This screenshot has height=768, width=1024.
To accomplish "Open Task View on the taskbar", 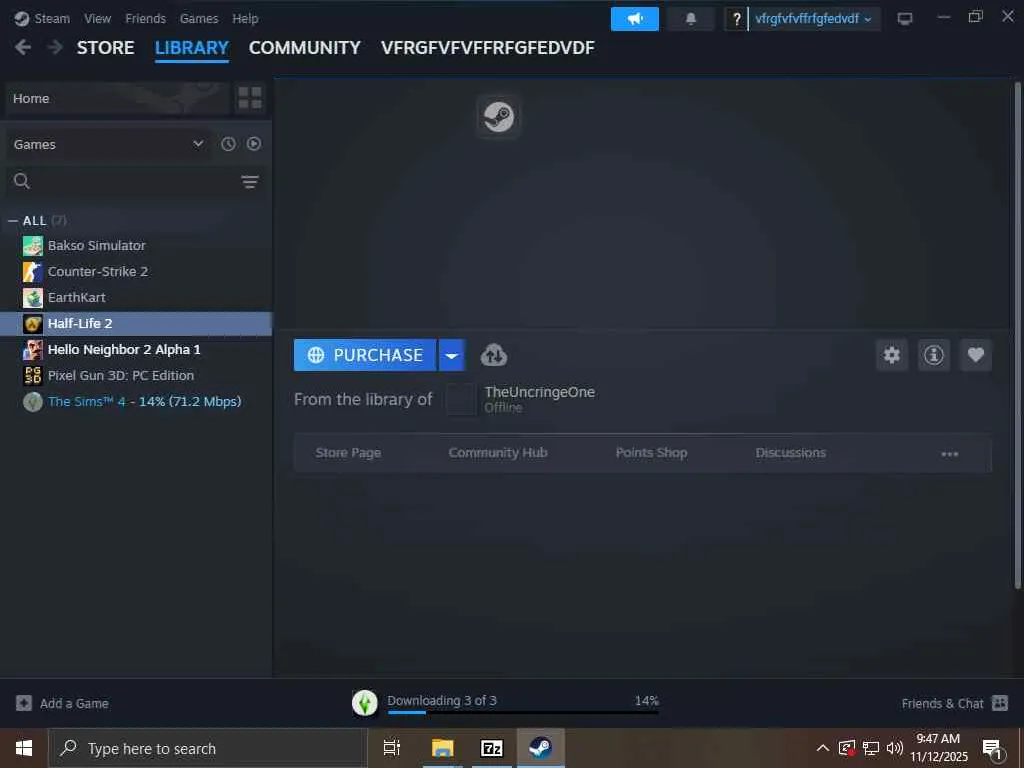I will [x=391, y=748].
